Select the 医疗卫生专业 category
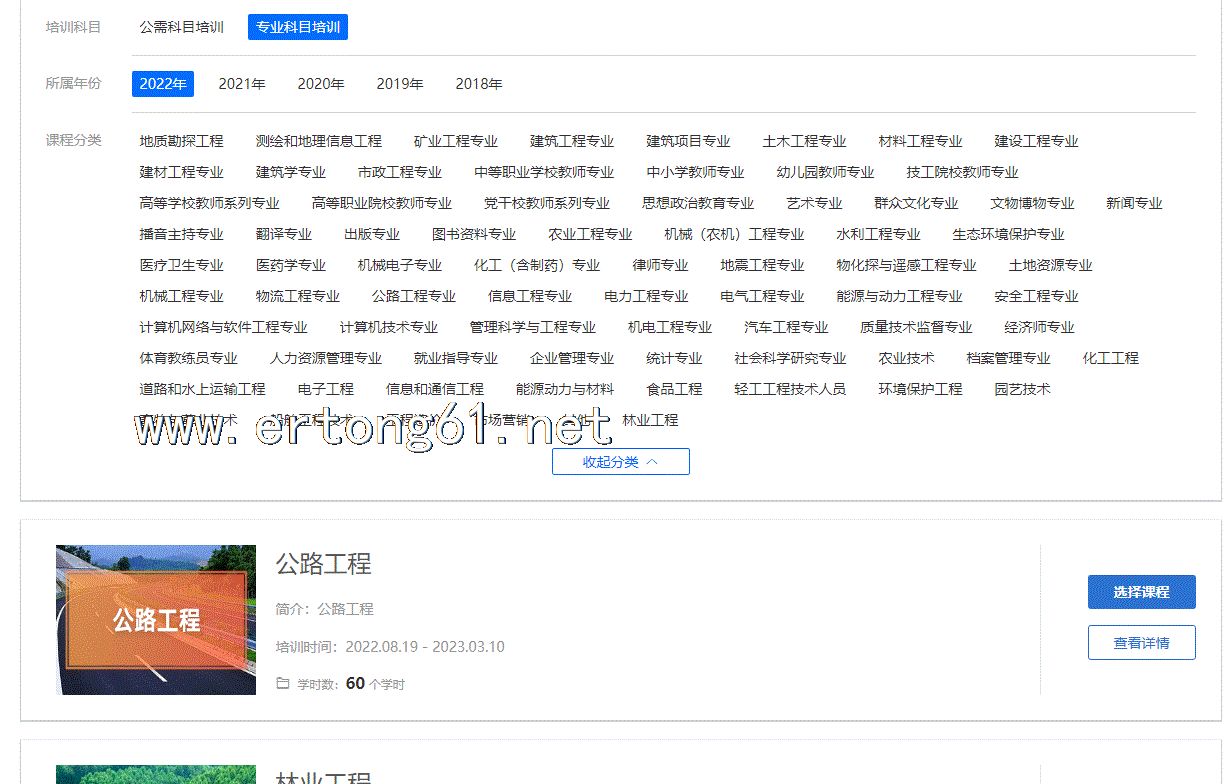 tap(181, 265)
